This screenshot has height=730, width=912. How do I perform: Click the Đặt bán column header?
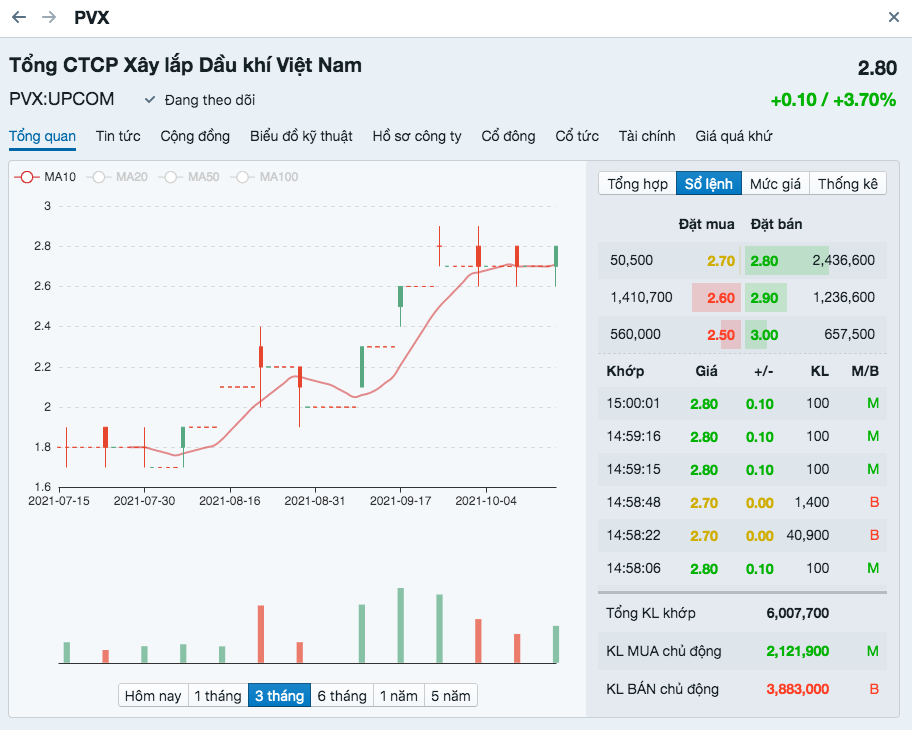point(776,225)
